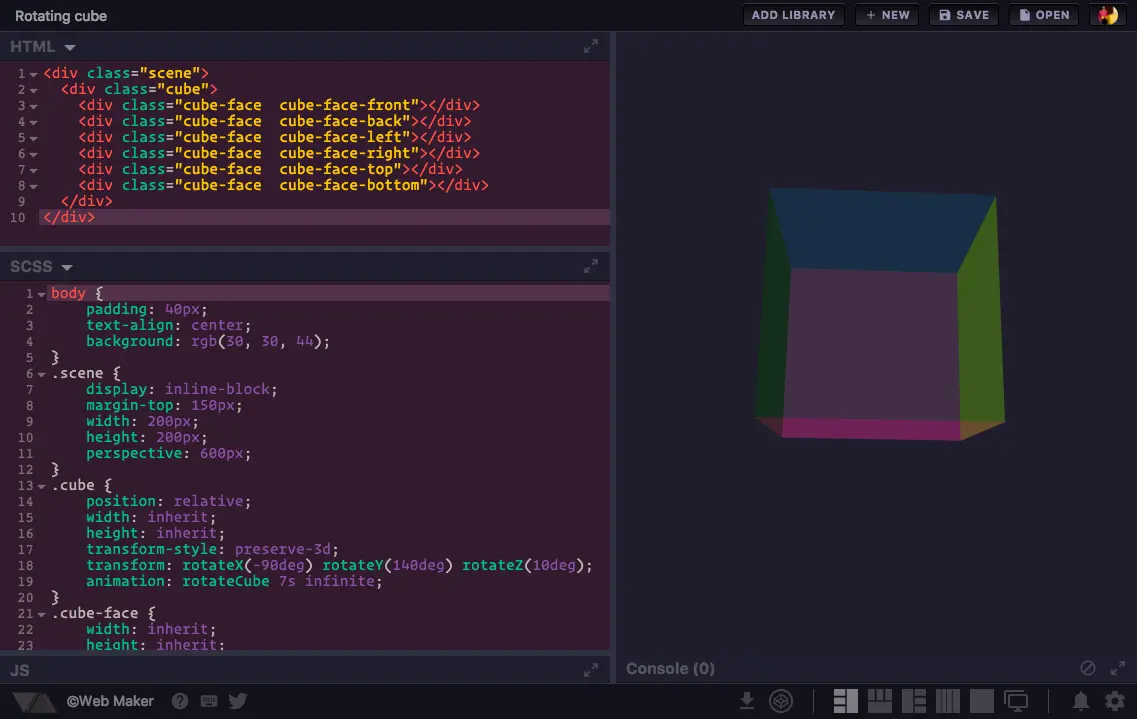Click the Rotating cube title field
Image resolution: width=1137 pixels, height=719 pixels.
coord(61,16)
